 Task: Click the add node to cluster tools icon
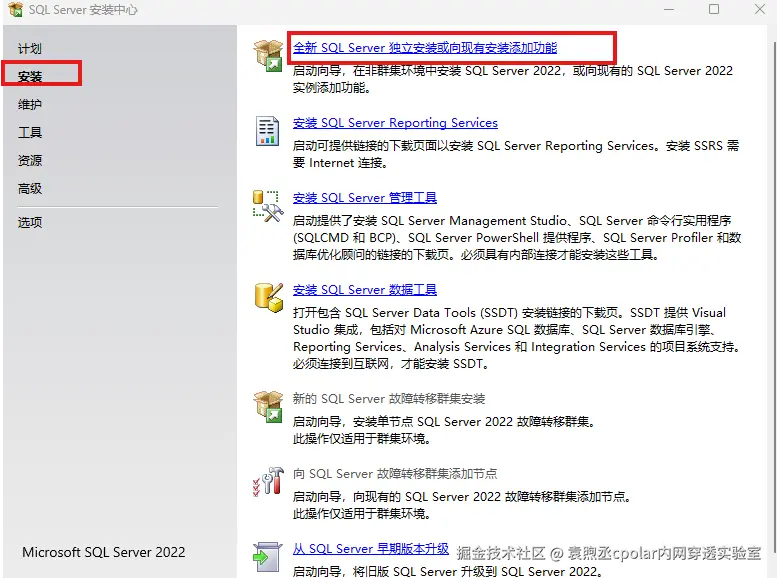coord(268,481)
